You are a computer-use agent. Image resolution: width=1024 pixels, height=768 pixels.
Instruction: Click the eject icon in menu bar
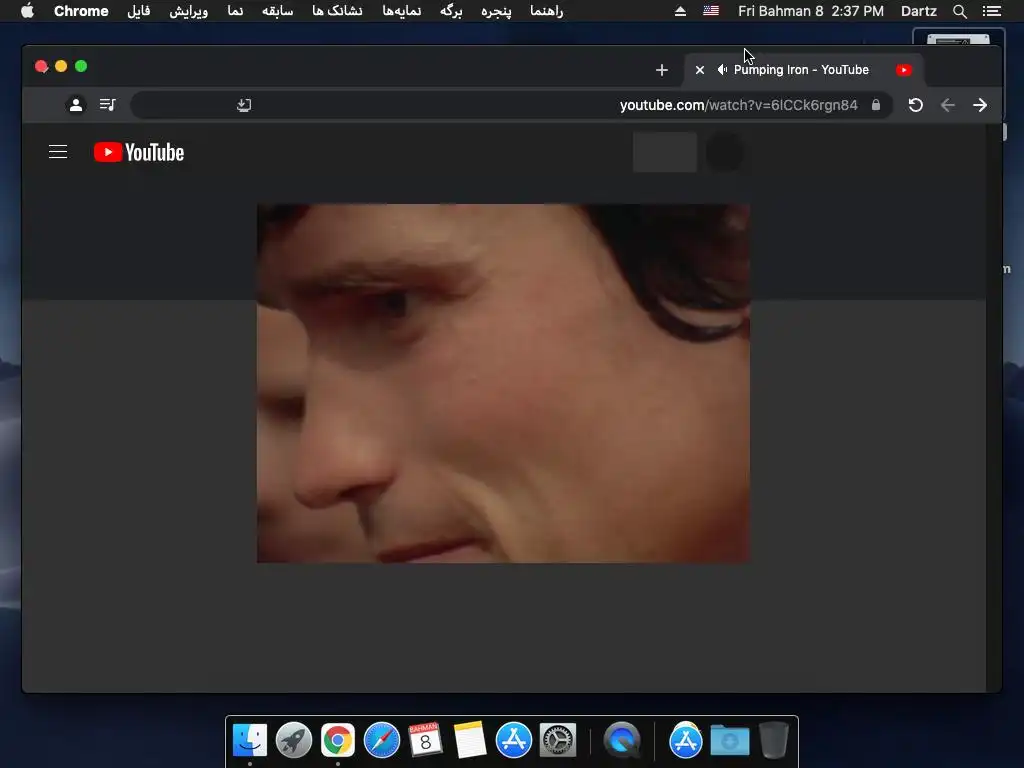click(680, 11)
